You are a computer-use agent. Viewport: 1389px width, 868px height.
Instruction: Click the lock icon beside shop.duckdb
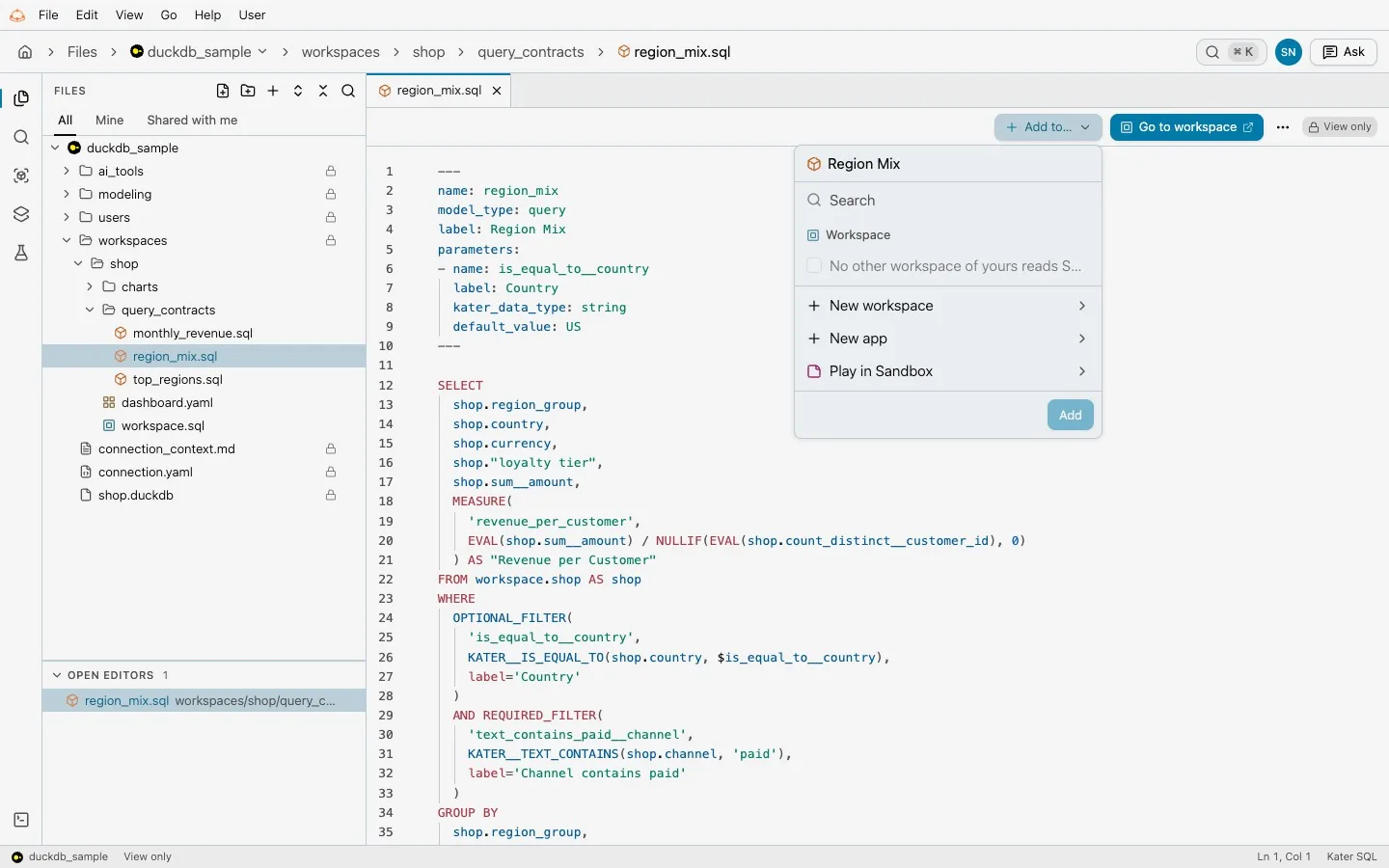[x=331, y=495]
